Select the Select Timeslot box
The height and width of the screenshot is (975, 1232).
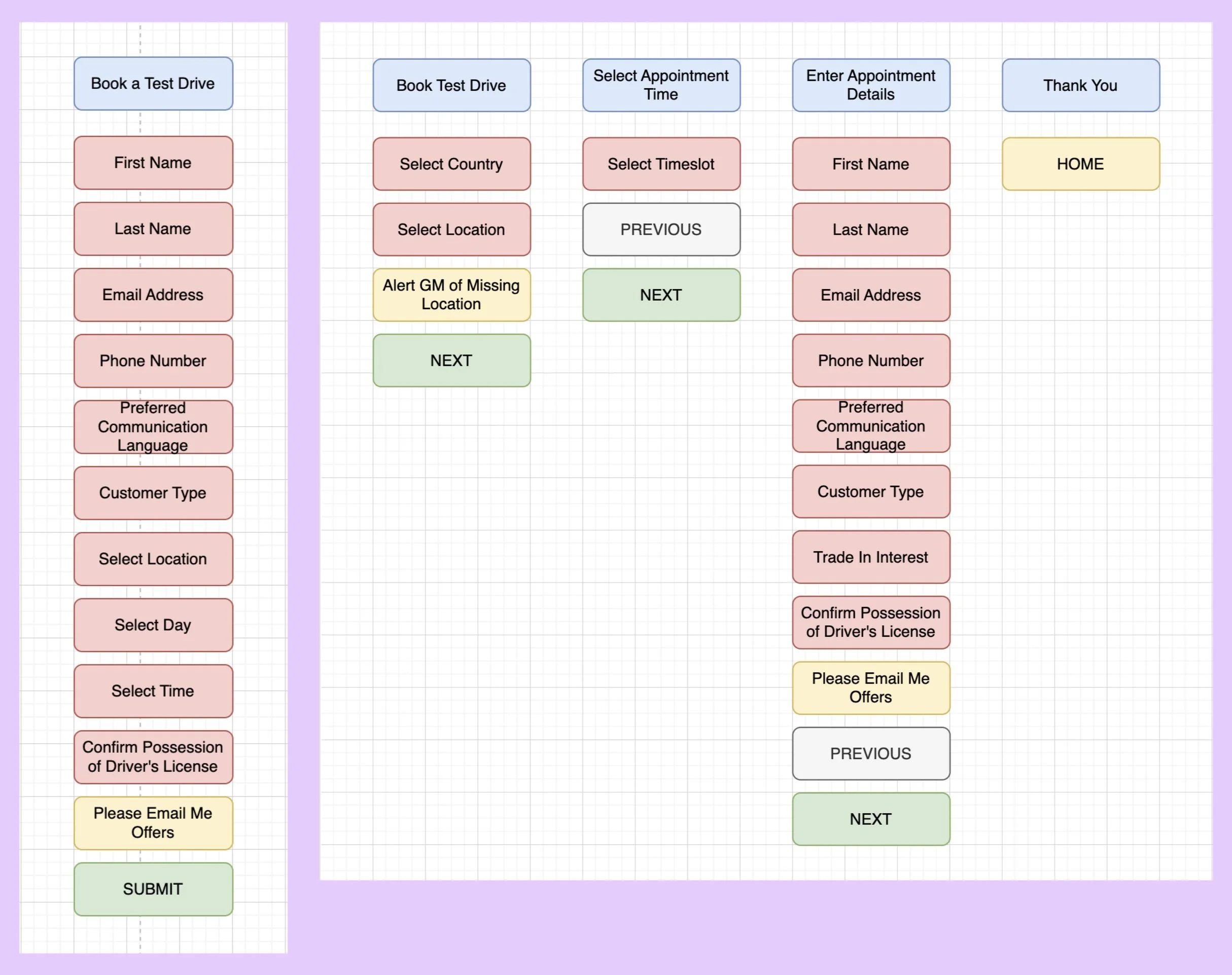pyautogui.click(x=660, y=164)
